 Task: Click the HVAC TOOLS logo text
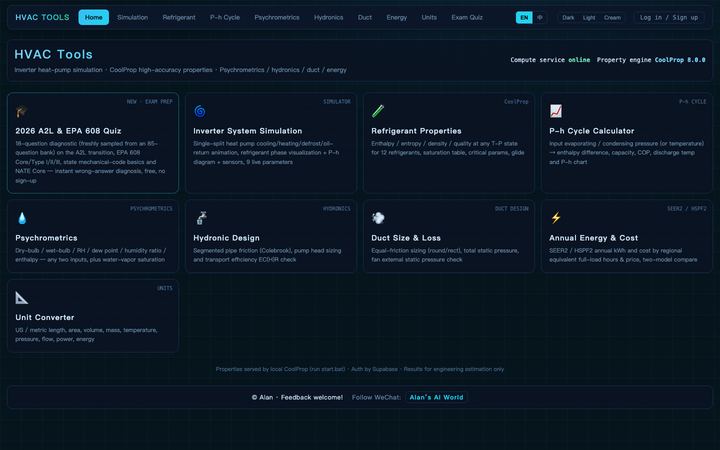[x=42, y=17]
